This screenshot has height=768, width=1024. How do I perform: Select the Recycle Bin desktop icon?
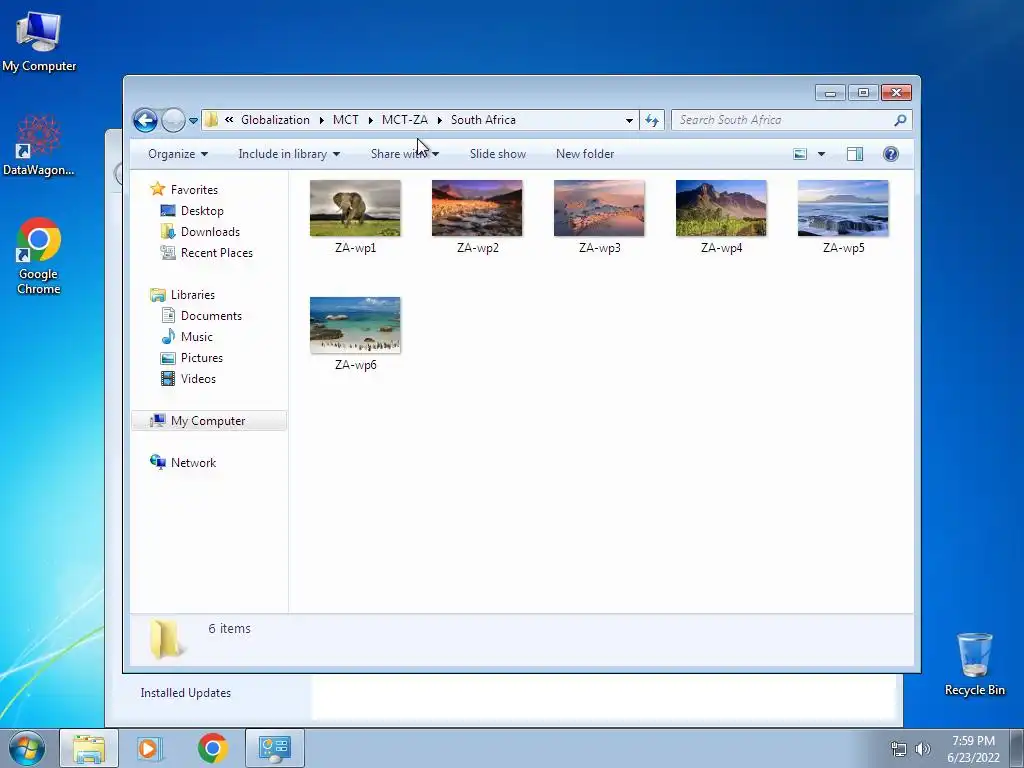pos(975,664)
